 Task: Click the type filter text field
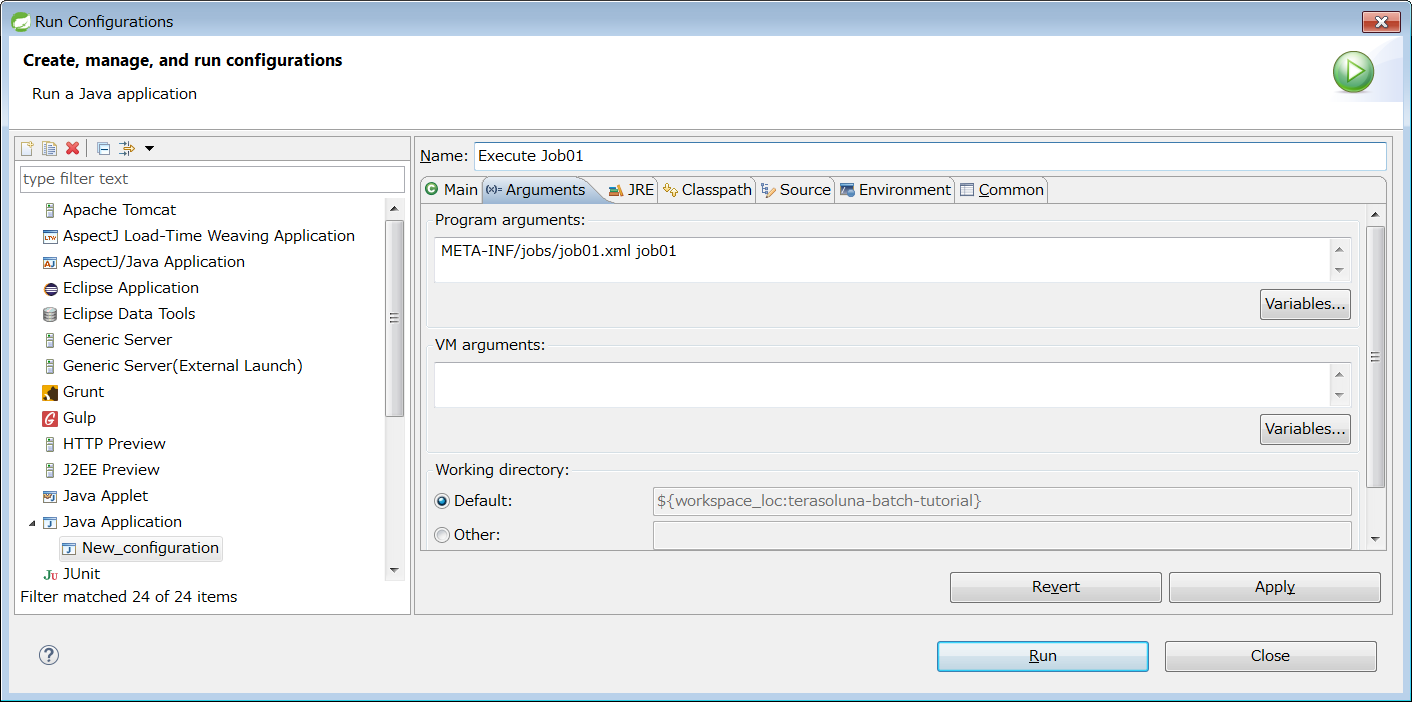pos(212,179)
